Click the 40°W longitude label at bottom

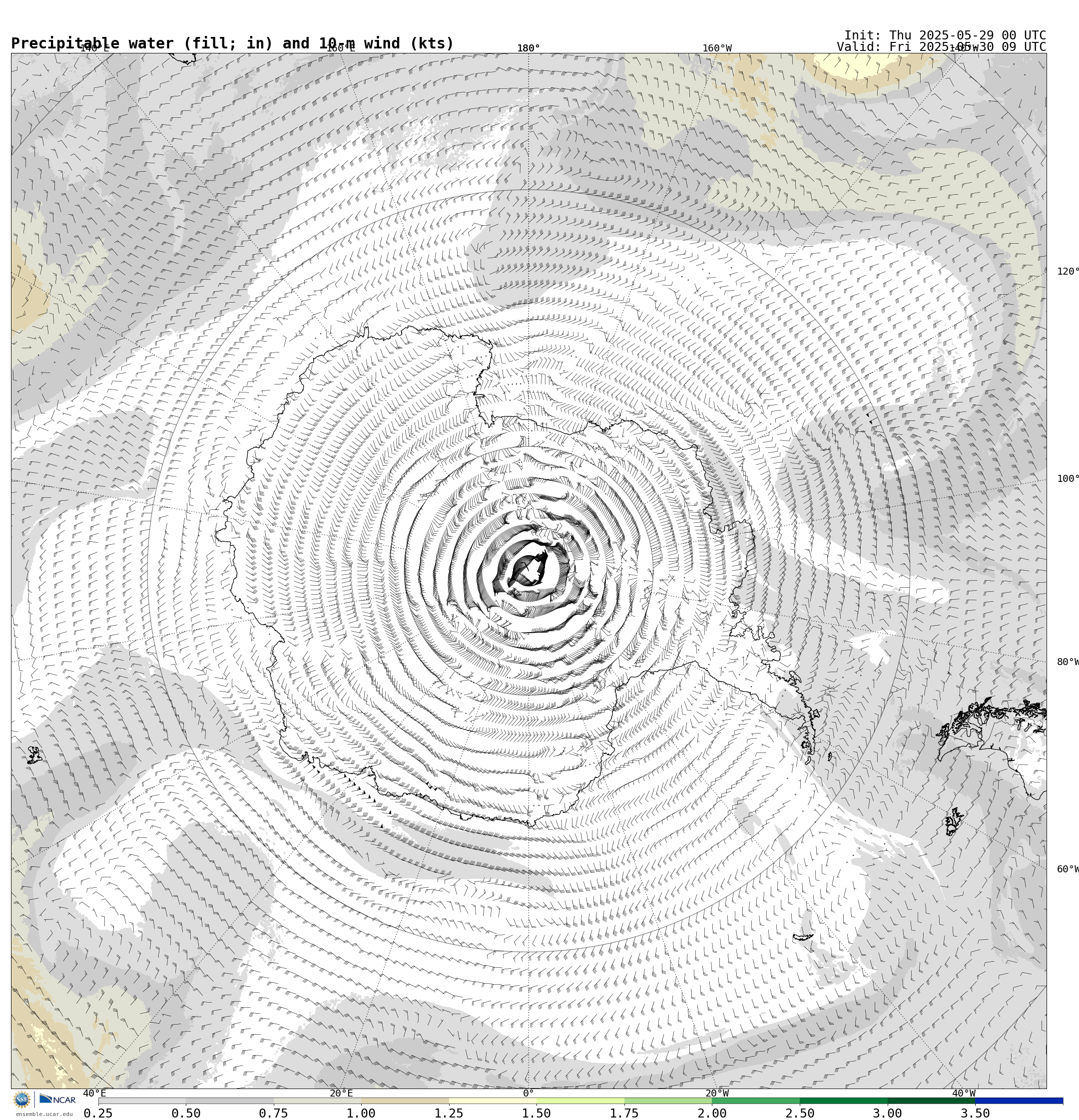(x=964, y=1093)
